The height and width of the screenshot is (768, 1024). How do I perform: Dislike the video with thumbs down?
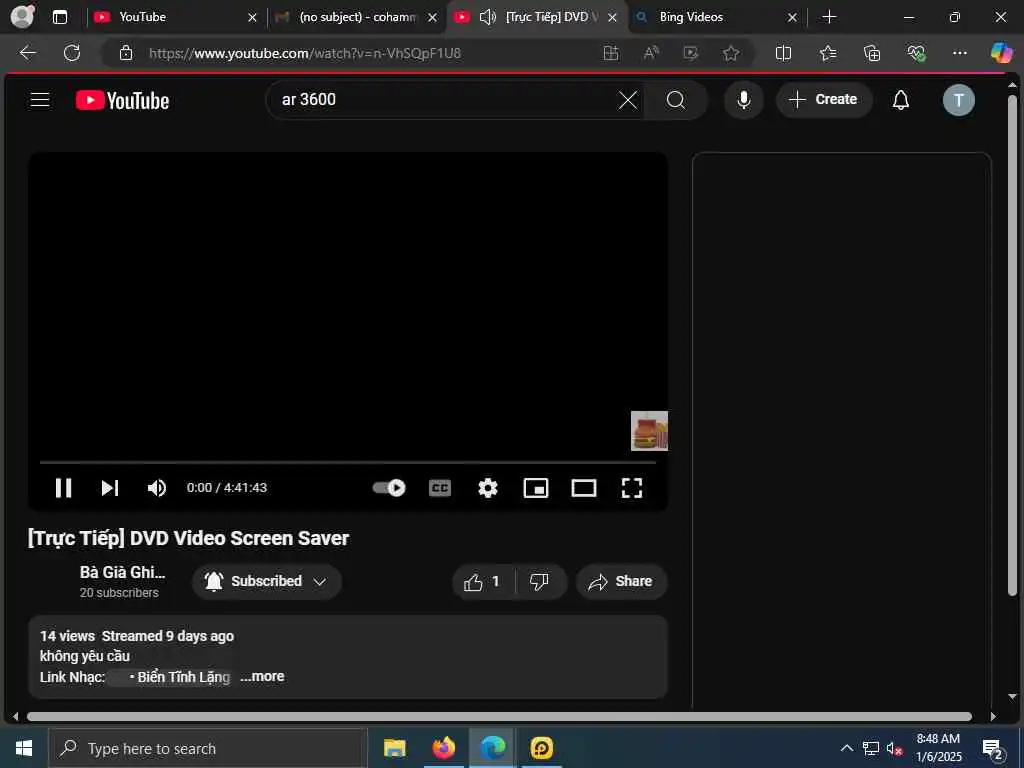pos(539,582)
